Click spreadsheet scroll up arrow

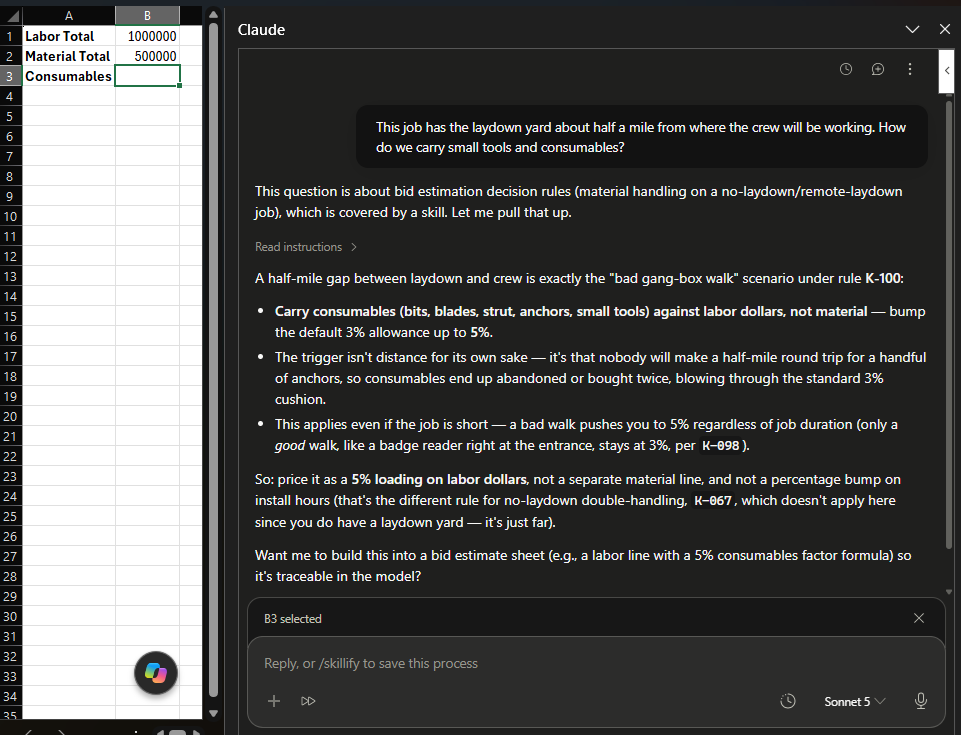point(213,14)
